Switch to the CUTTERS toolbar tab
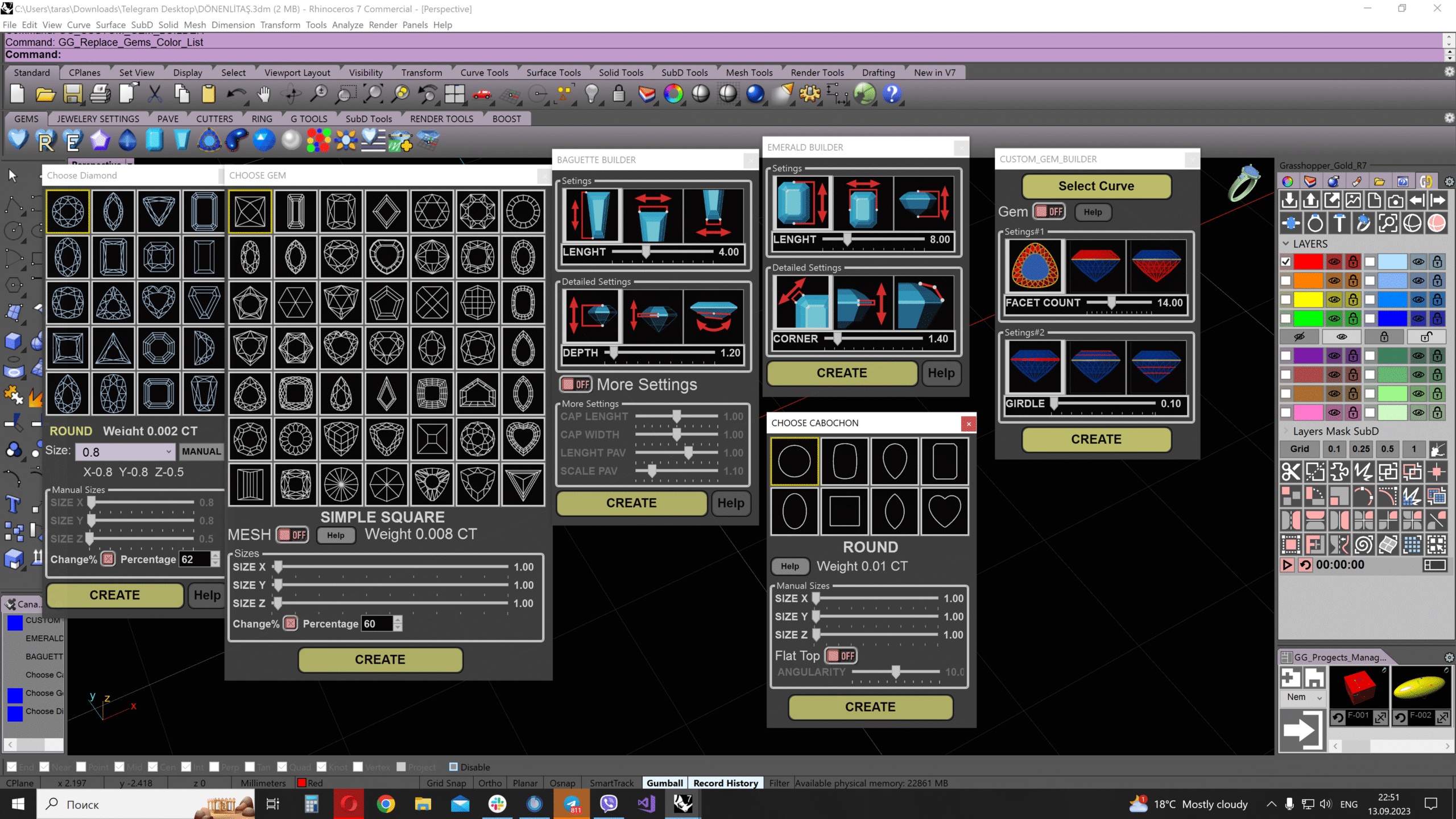Screen dimensions: 1456x819 (x=214, y=119)
